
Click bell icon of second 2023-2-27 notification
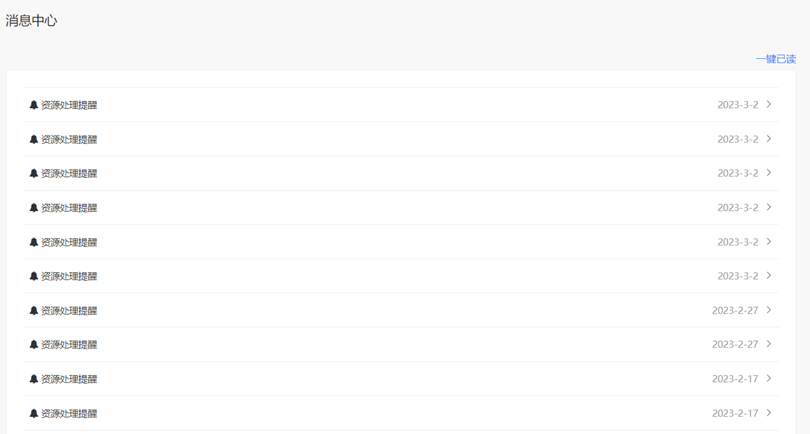(x=34, y=345)
